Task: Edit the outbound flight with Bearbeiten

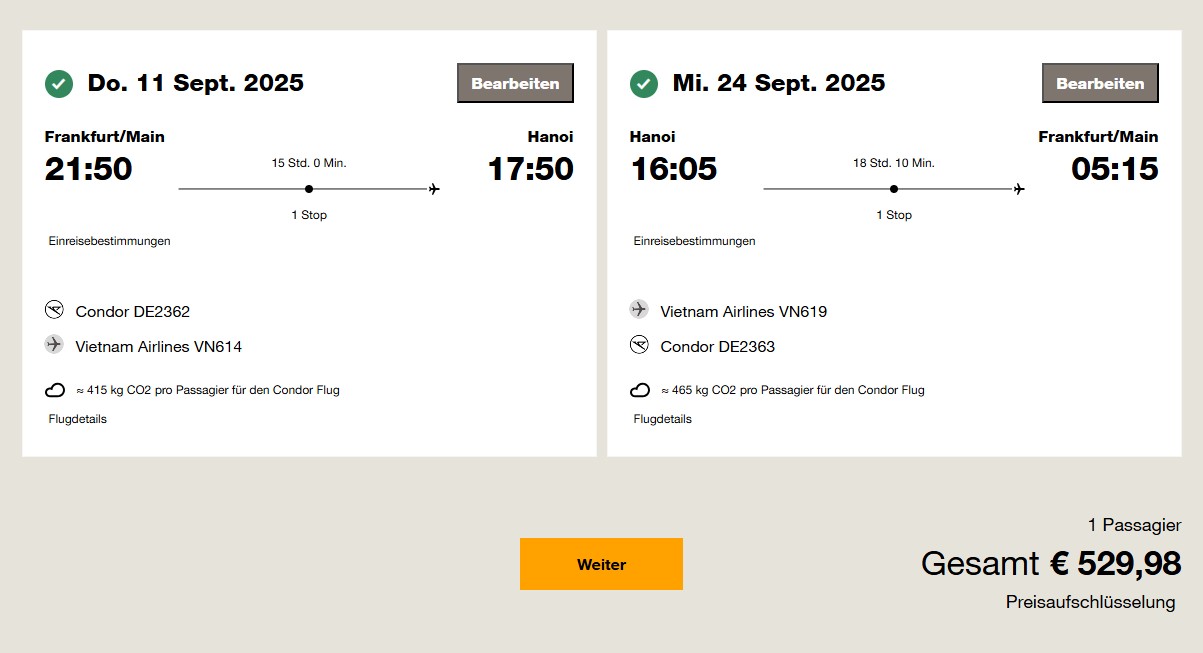Action: click(516, 83)
